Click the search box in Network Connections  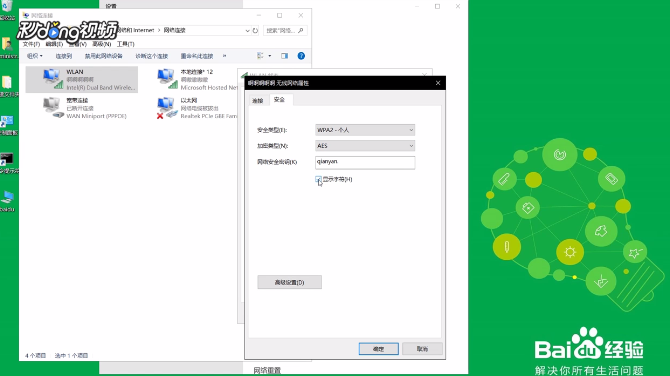(285, 30)
